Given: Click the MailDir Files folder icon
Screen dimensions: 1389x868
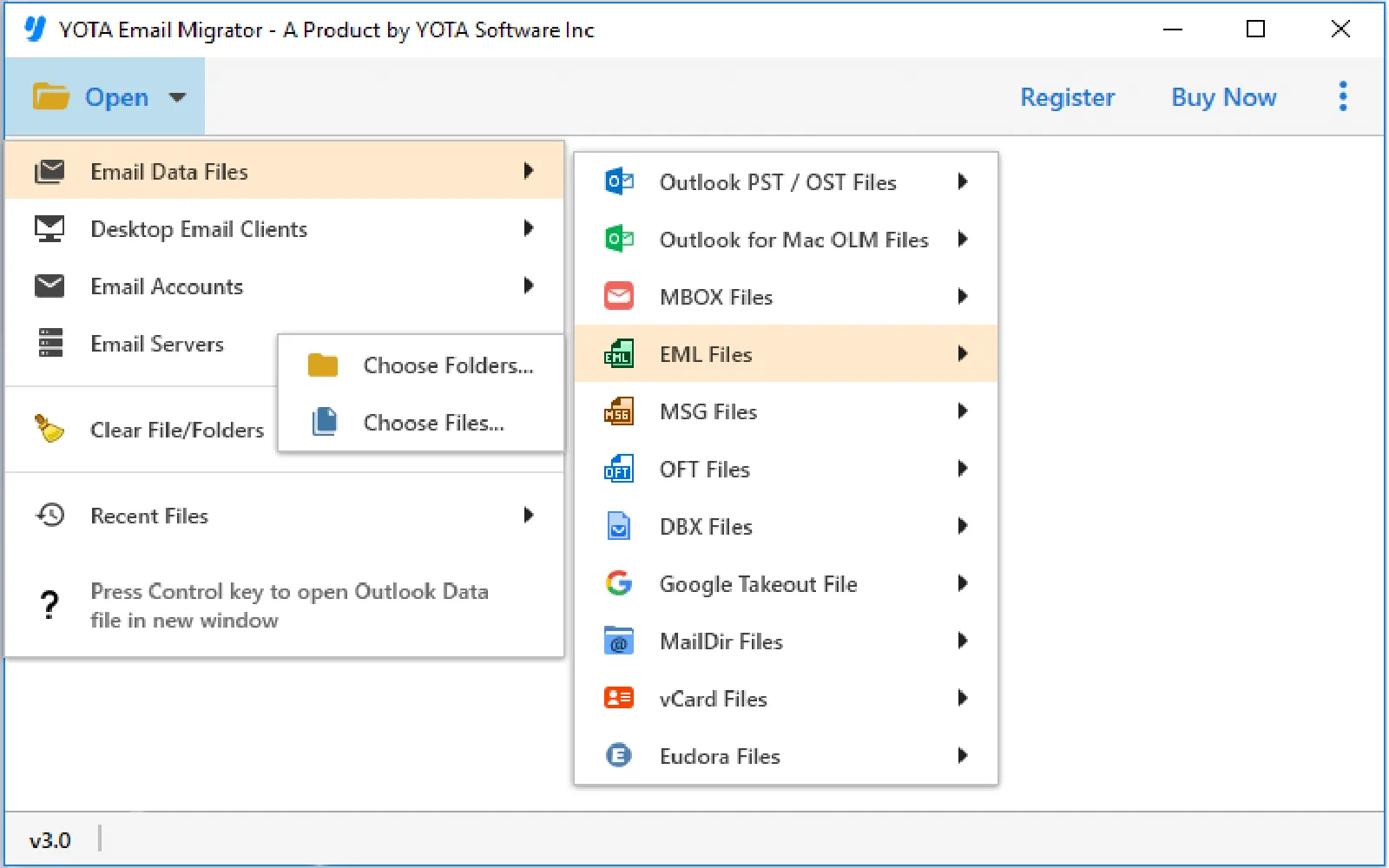Looking at the screenshot, I should coord(619,641).
